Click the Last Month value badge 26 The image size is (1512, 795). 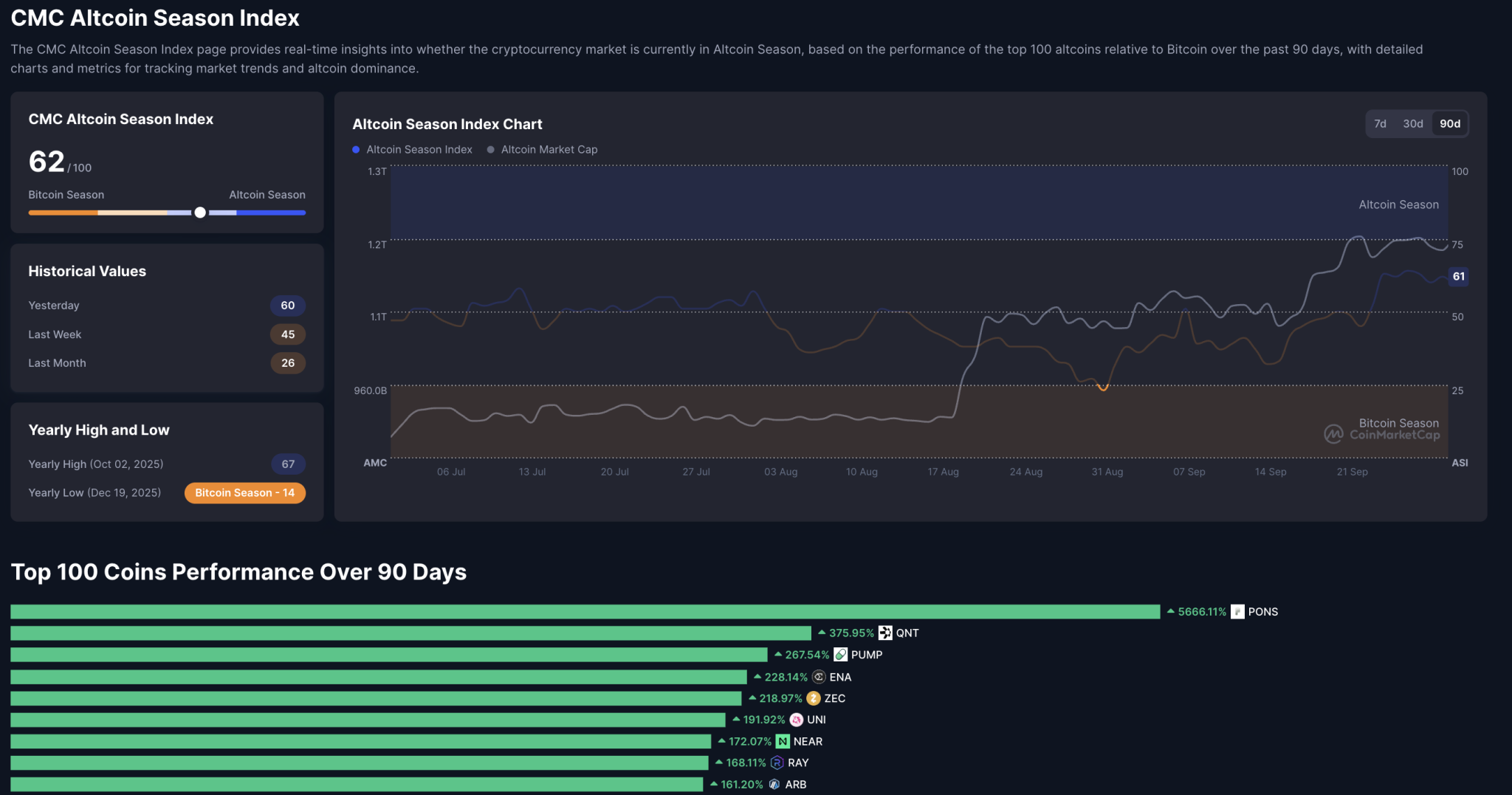(288, 363)
